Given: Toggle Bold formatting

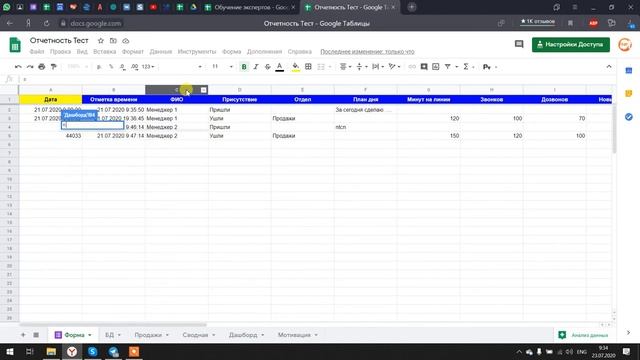Looking at the screenshot, I should 244,67.
